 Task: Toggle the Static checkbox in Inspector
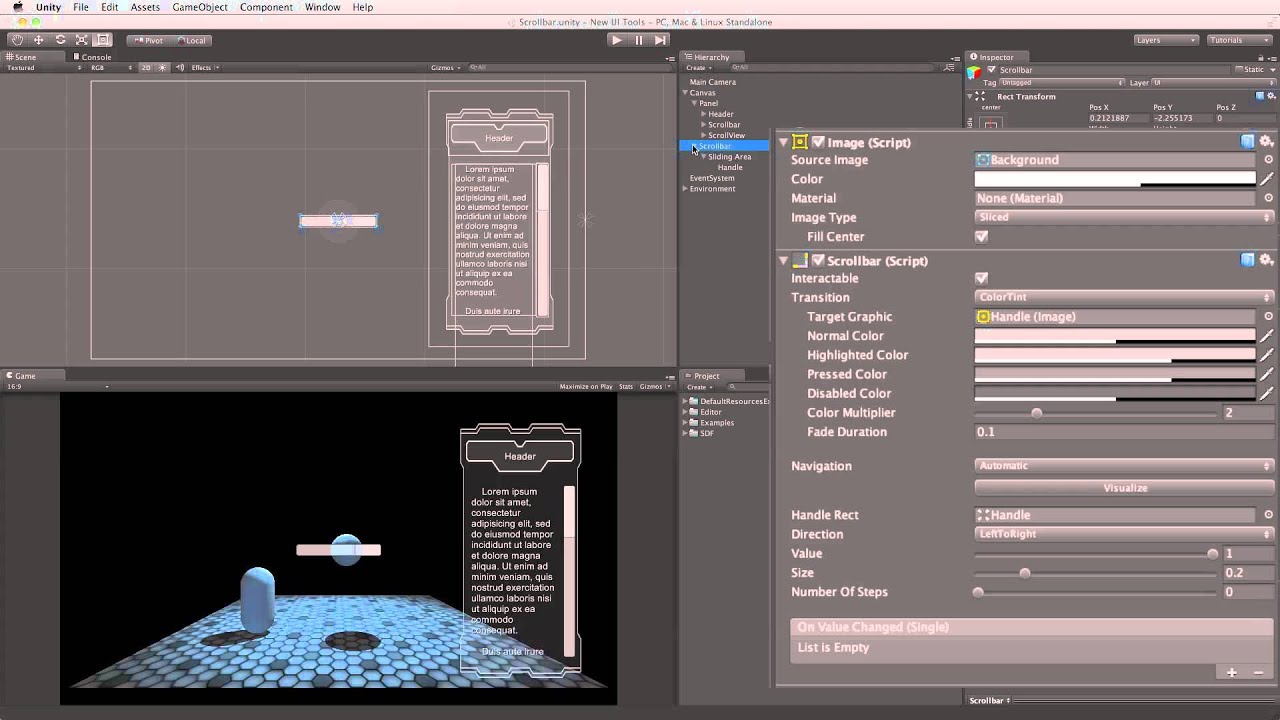point(1239,70)
